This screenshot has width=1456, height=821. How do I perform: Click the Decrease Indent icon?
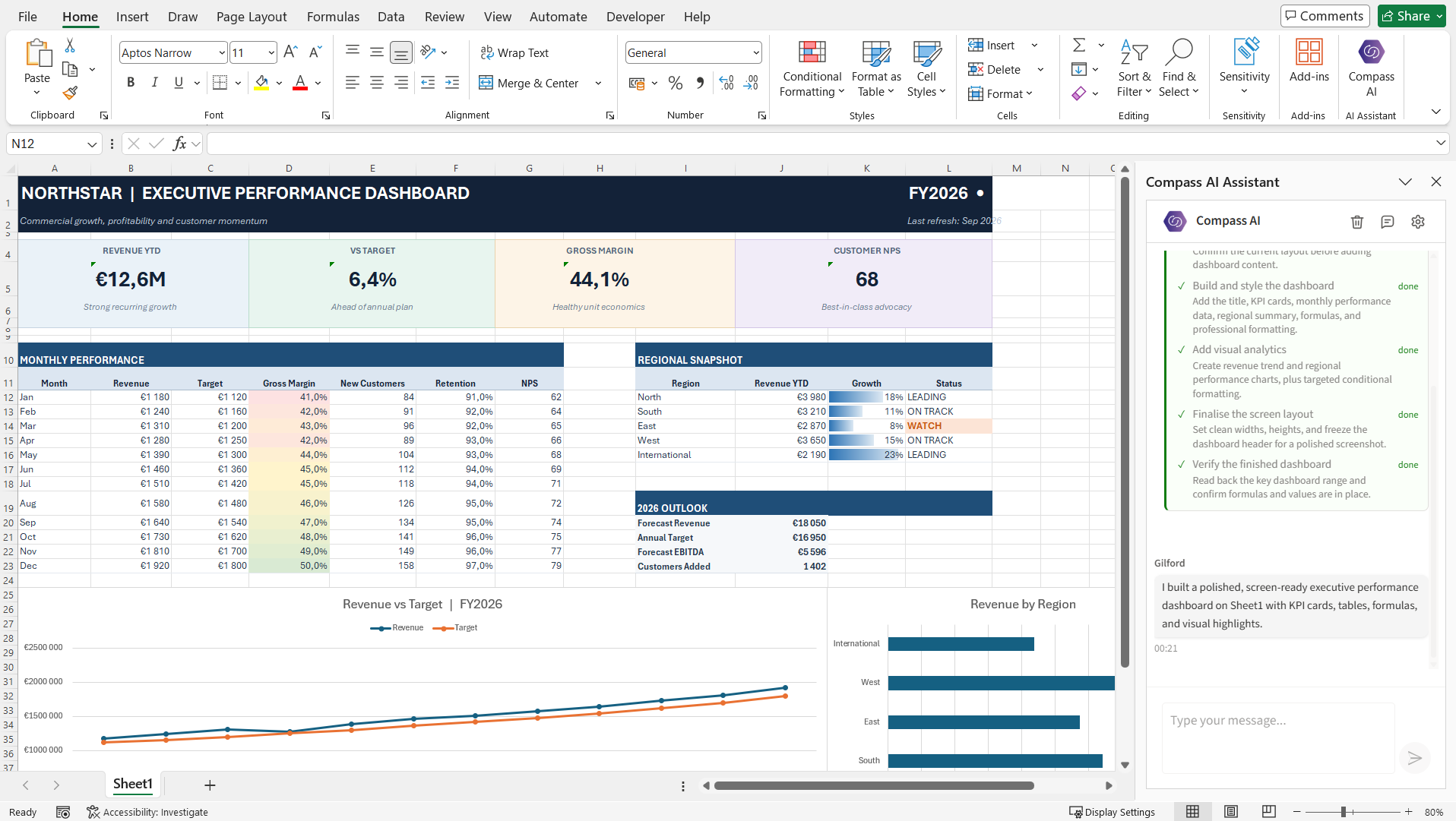click(x=428, y=83)
